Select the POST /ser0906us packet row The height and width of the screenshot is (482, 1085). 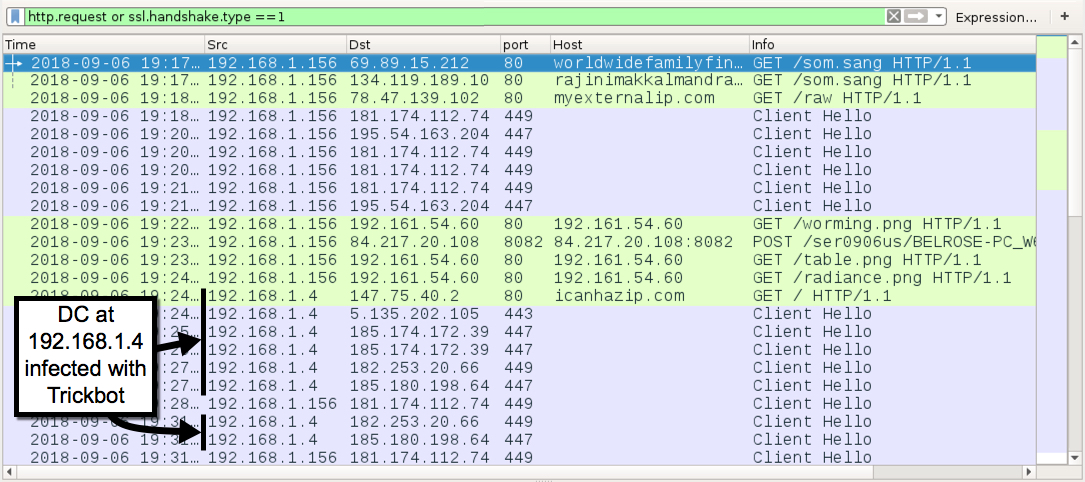520,242
